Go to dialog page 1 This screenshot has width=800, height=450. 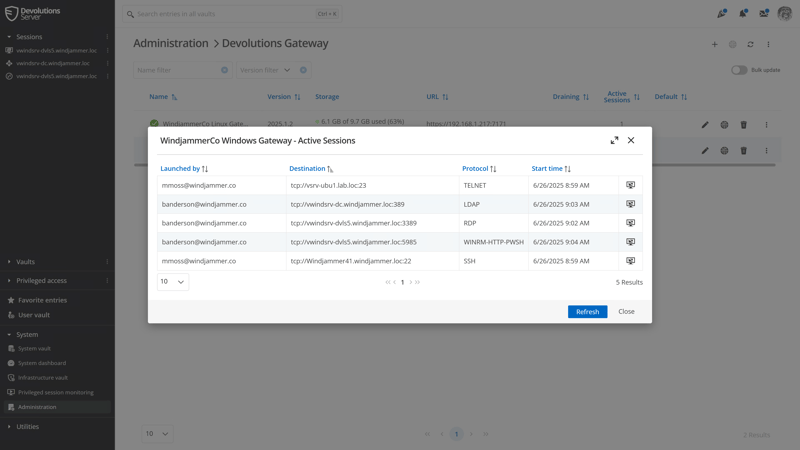pos(403,282)
